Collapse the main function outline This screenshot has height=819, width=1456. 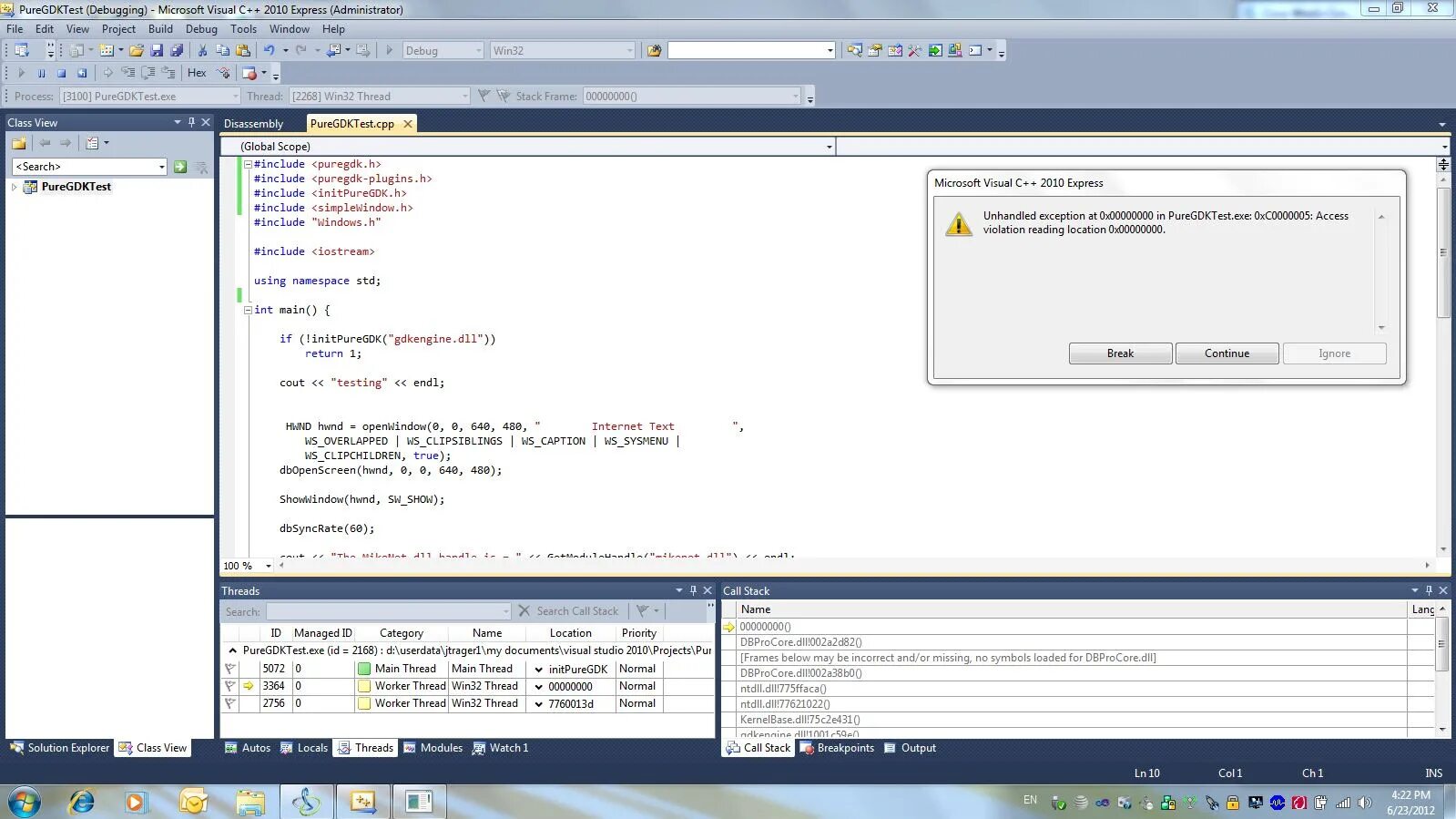click(247, 310)
